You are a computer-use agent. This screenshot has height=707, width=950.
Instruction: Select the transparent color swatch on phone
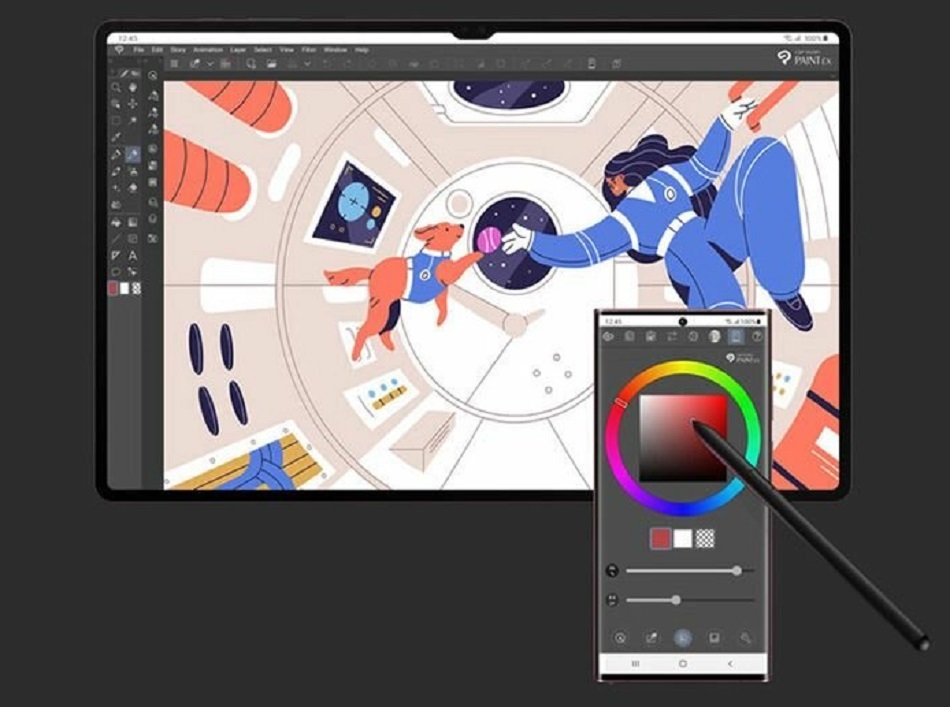[706, 539]
